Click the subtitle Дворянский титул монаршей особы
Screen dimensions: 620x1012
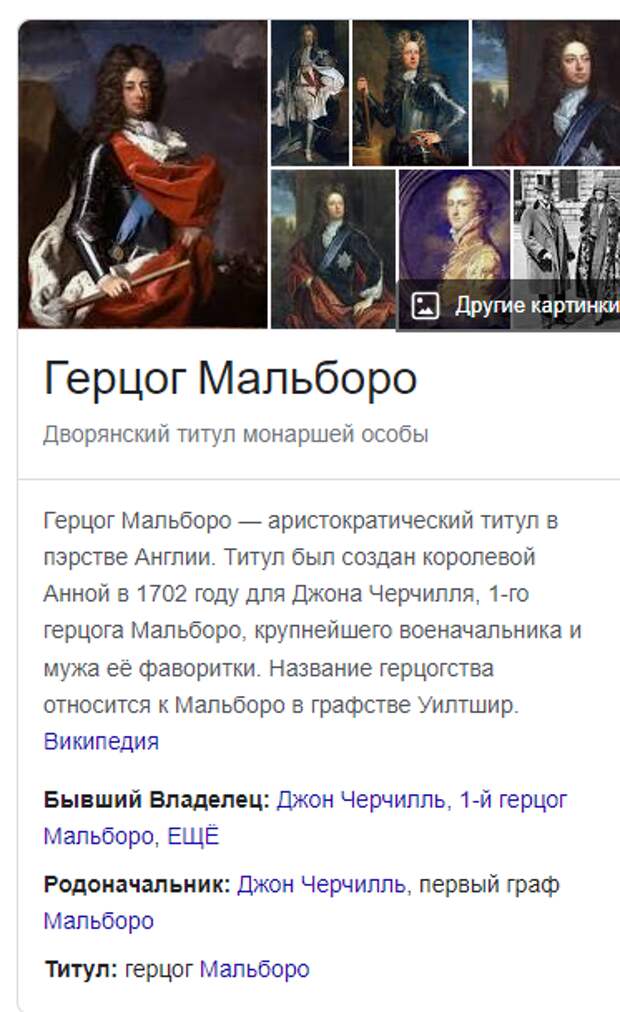[x=235, y=434]
